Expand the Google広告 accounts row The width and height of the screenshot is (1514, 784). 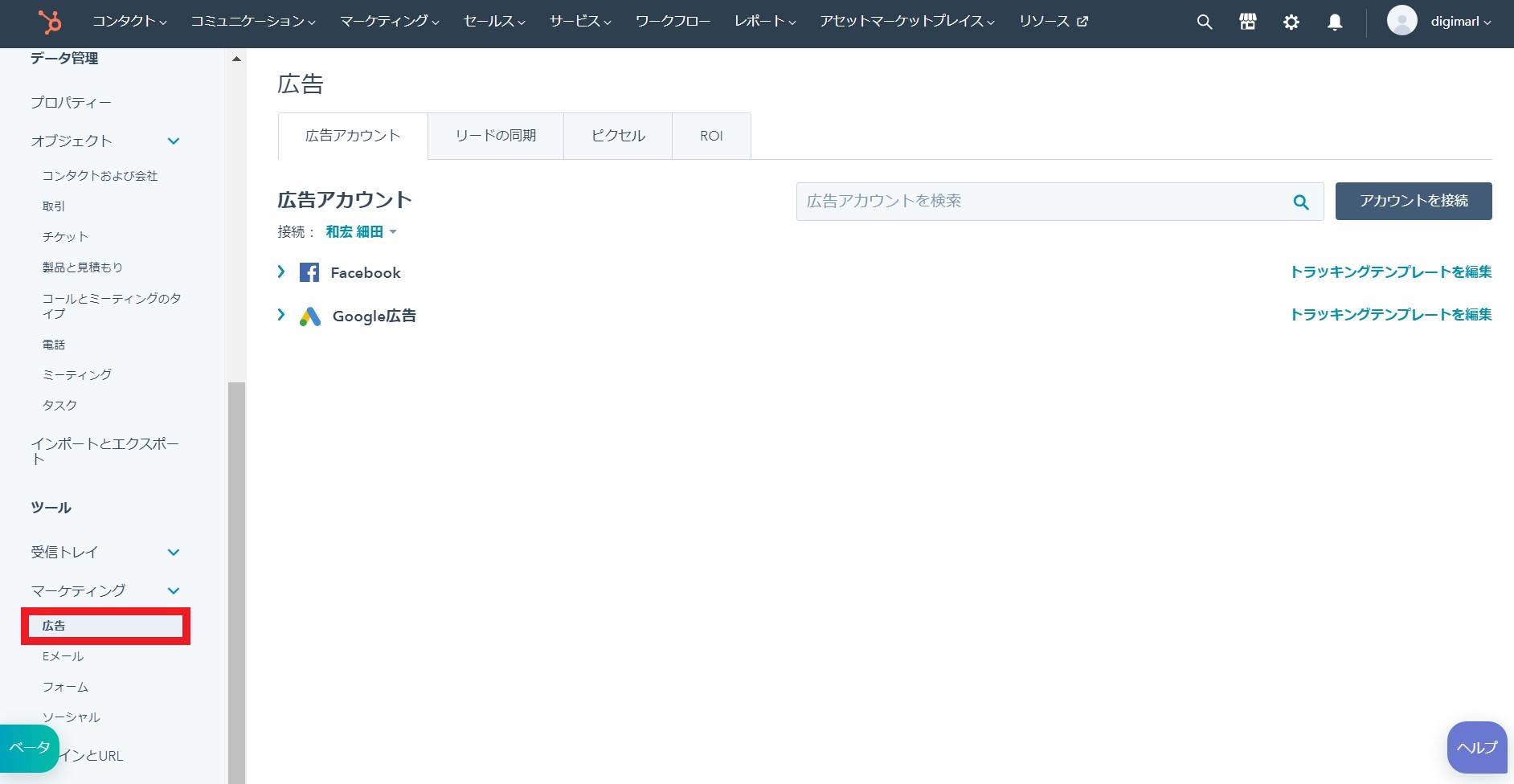tap(281, 315)
